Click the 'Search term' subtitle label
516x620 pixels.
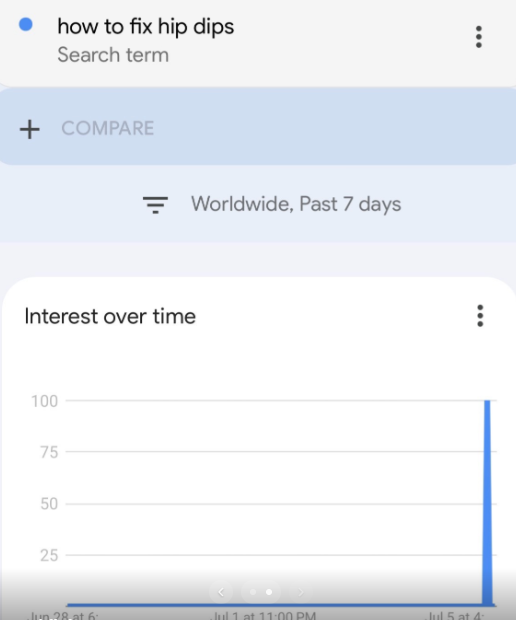coord(113,55)
